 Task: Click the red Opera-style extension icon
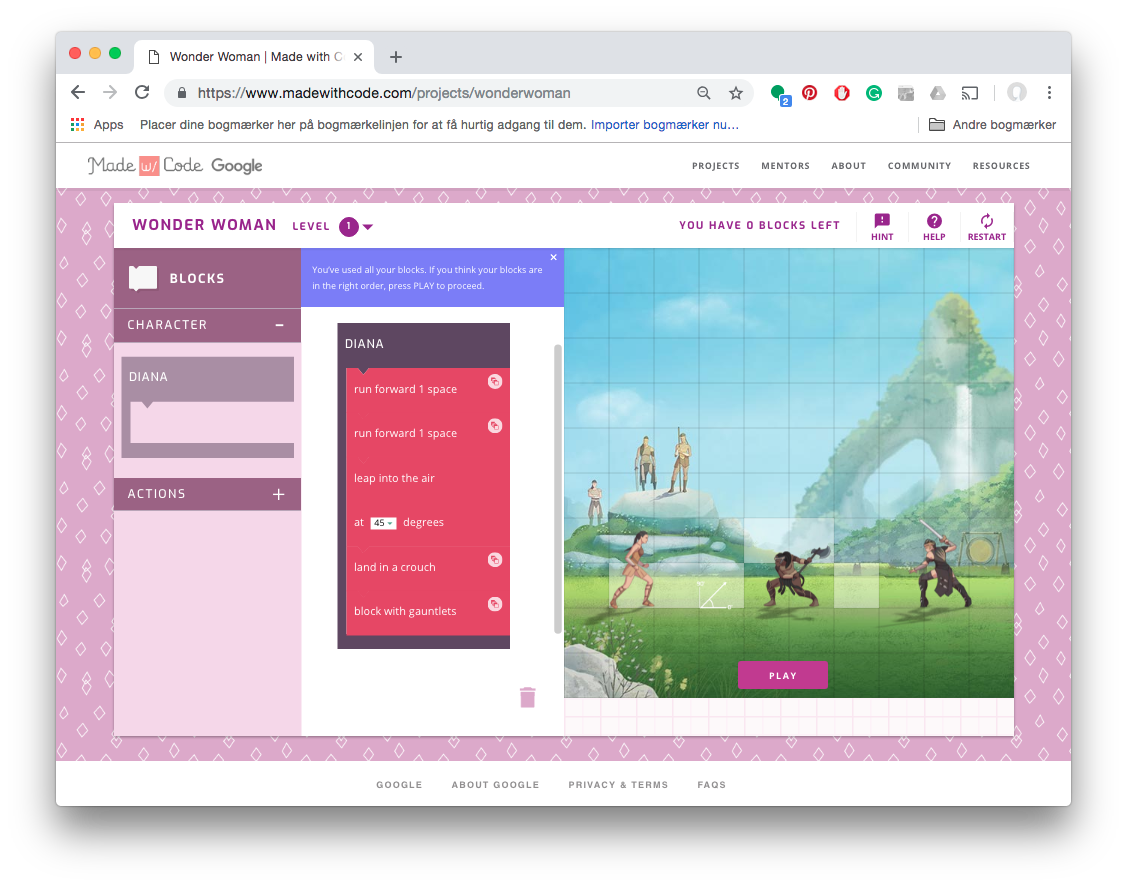842,93
